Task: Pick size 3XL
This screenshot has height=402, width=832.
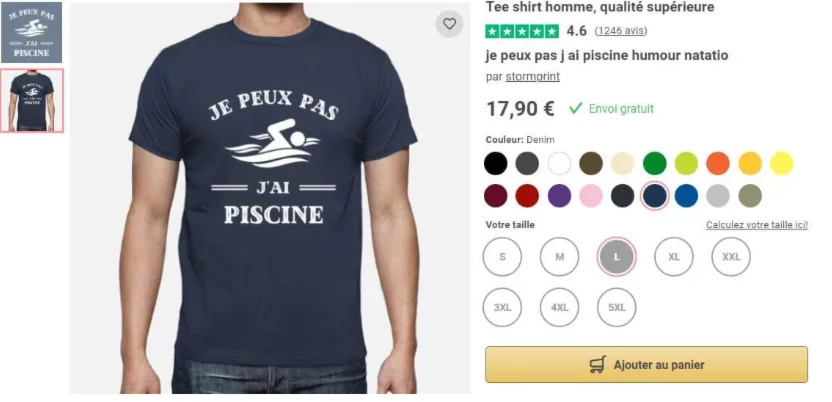Action: tap(502, 308)
